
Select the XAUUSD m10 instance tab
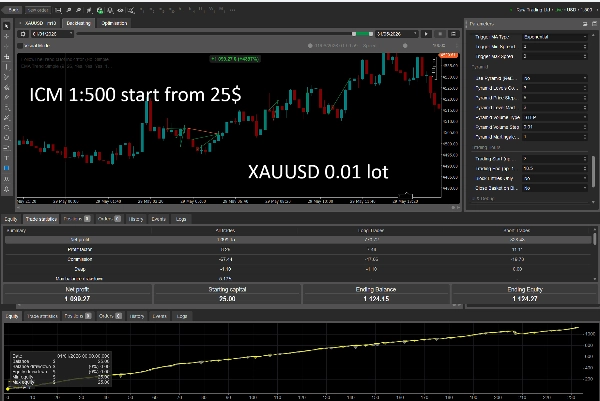38,23
